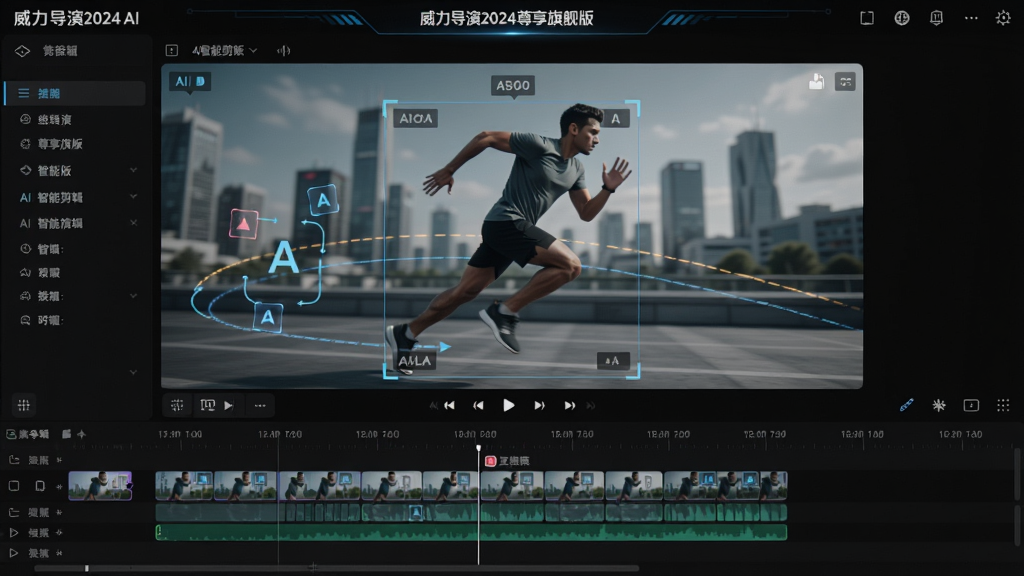
Task: Expand the top track folder icon
Action: (14, 460)
